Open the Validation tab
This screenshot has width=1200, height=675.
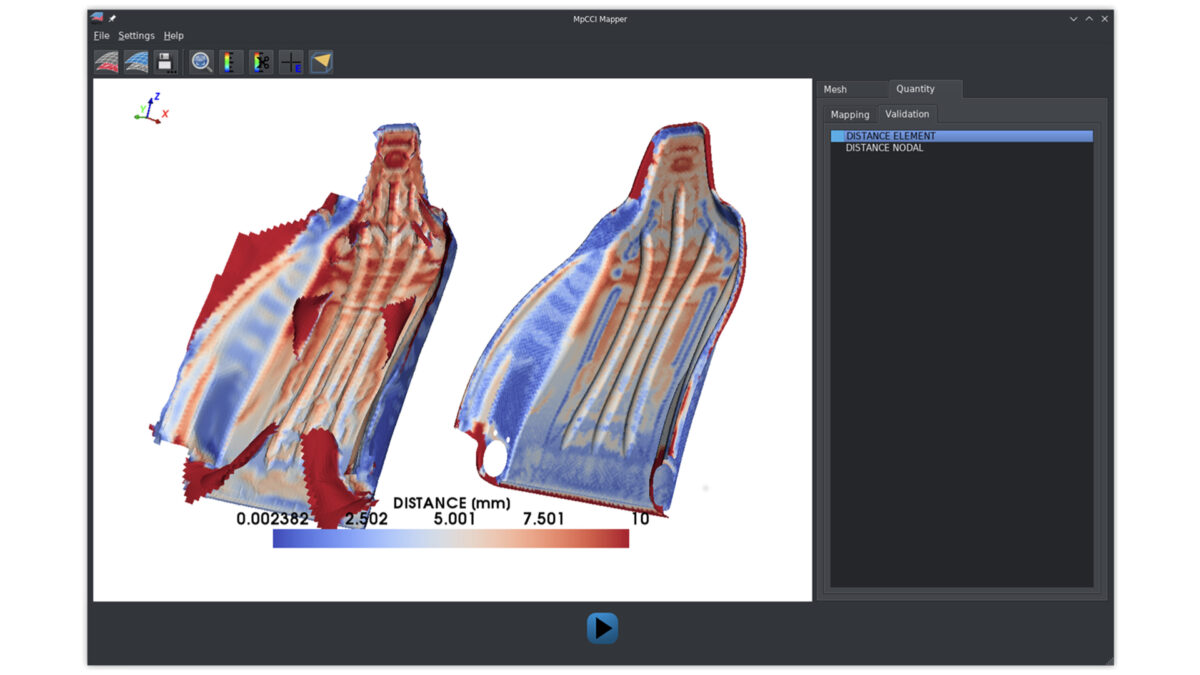tap(907, 114)
